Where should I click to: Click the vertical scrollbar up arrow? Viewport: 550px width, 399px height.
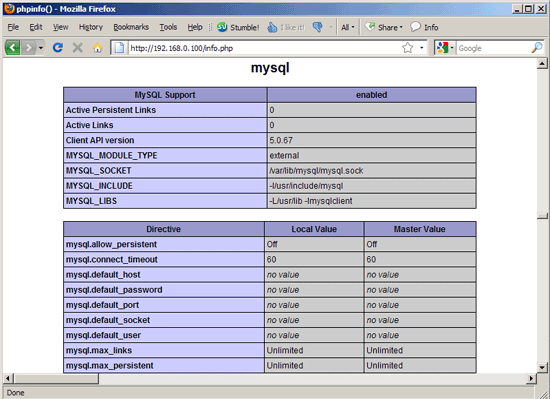click(542, 64)
